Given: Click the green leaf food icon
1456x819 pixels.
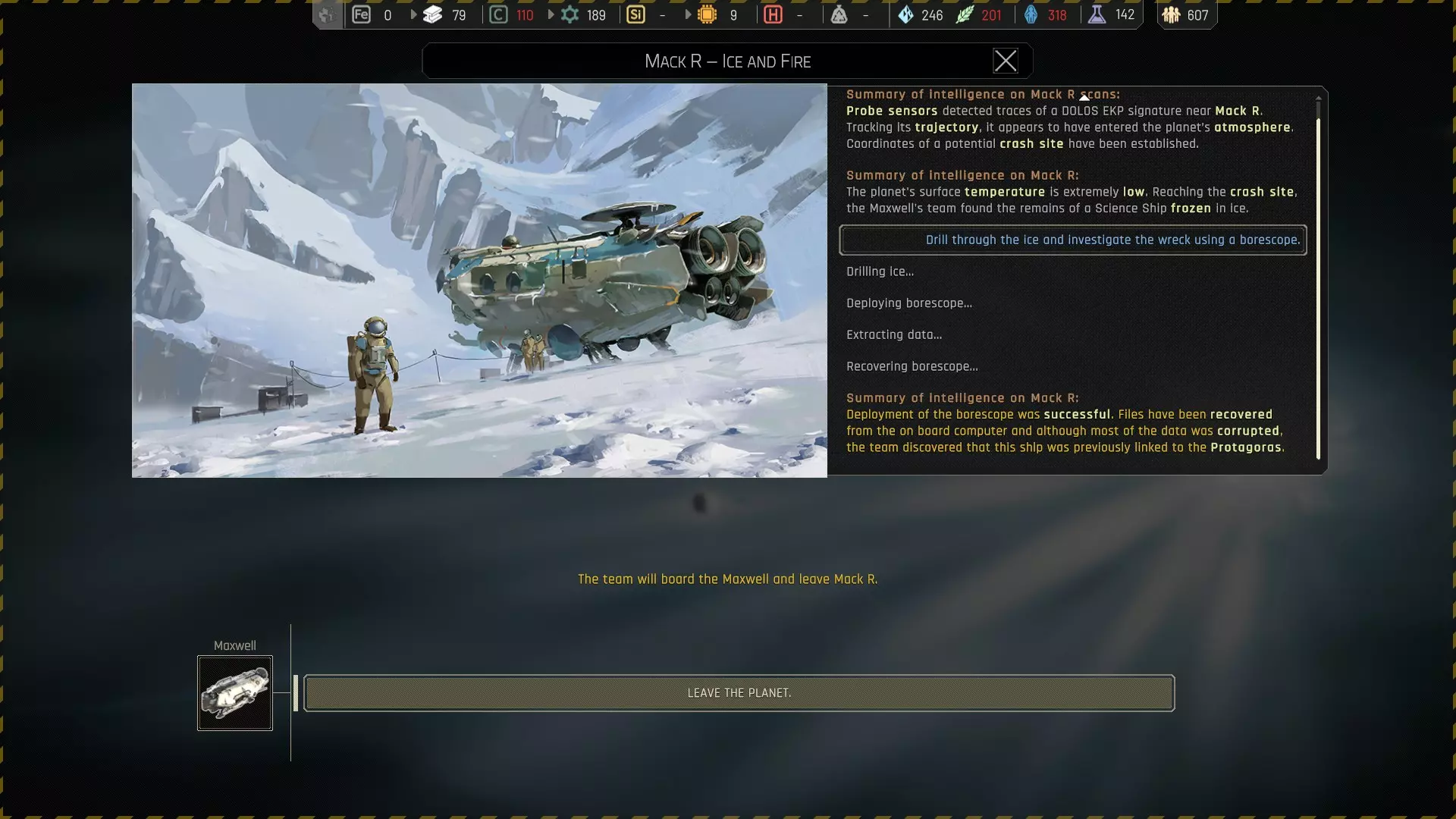Looking at the screenshot, I should coord(964,14).
